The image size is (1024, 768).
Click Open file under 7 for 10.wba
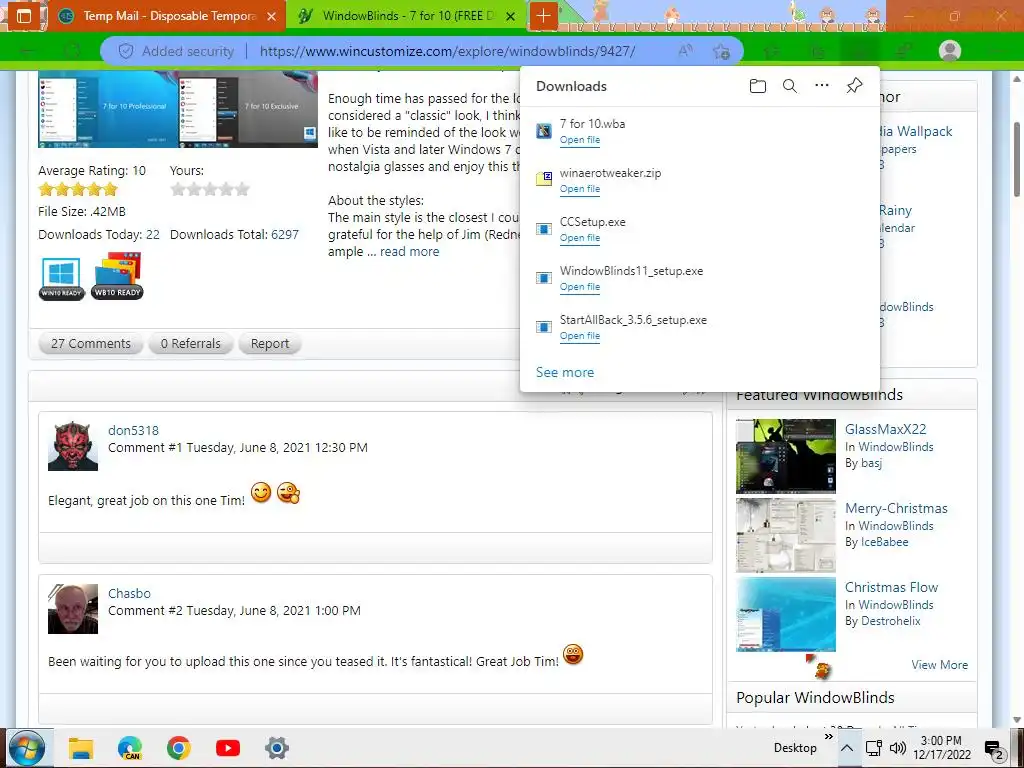tap(579, 140)
